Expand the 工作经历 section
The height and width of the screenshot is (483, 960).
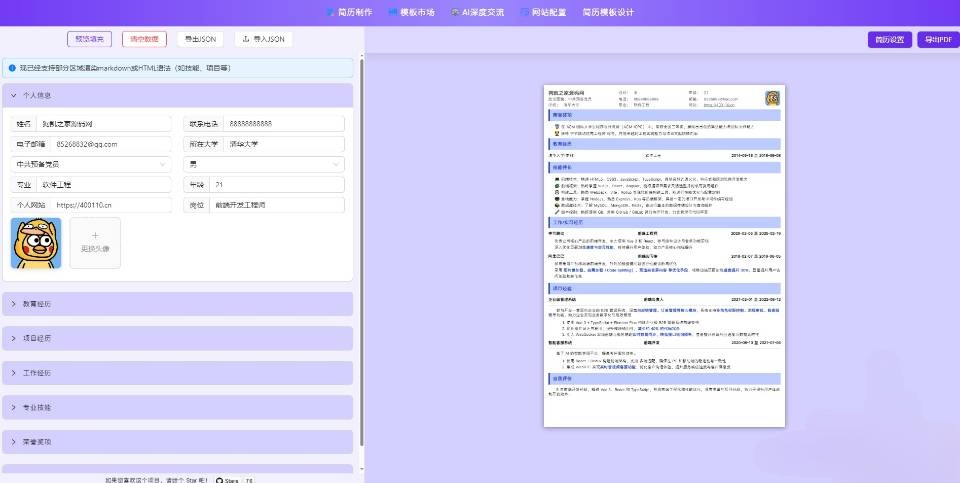[178, 373]
